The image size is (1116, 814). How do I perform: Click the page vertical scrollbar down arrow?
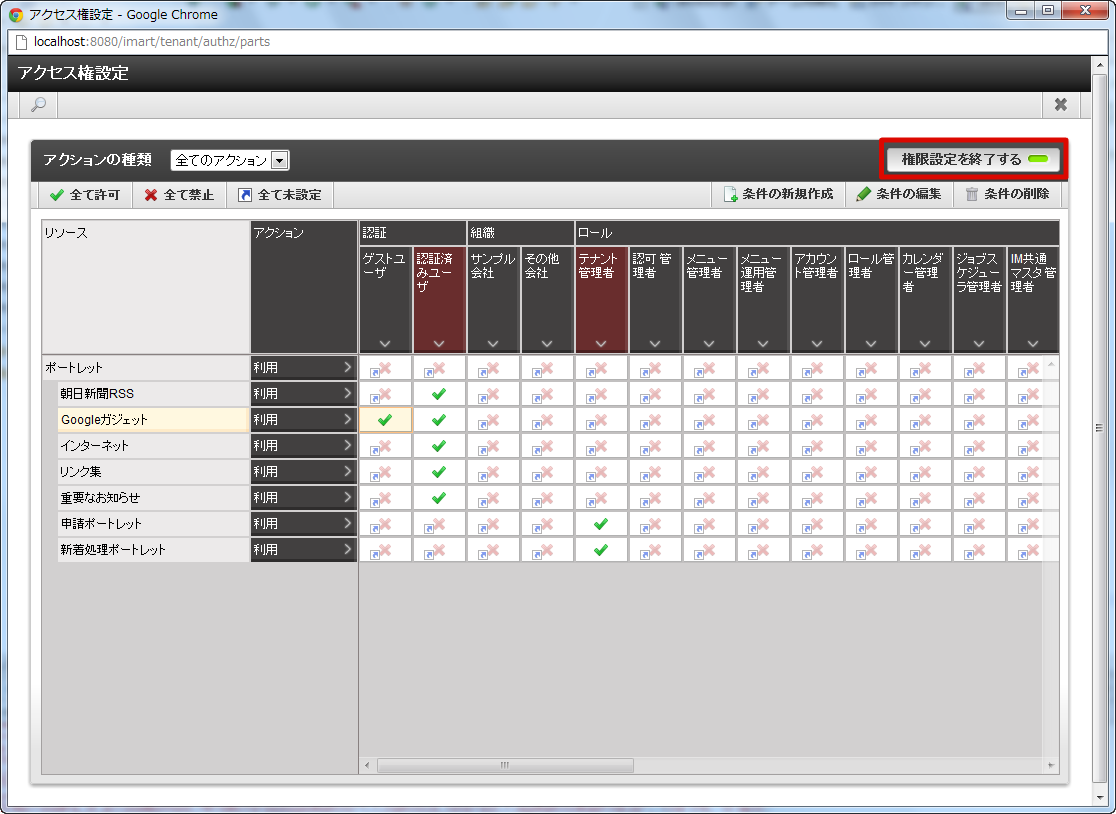[1100, 798]
